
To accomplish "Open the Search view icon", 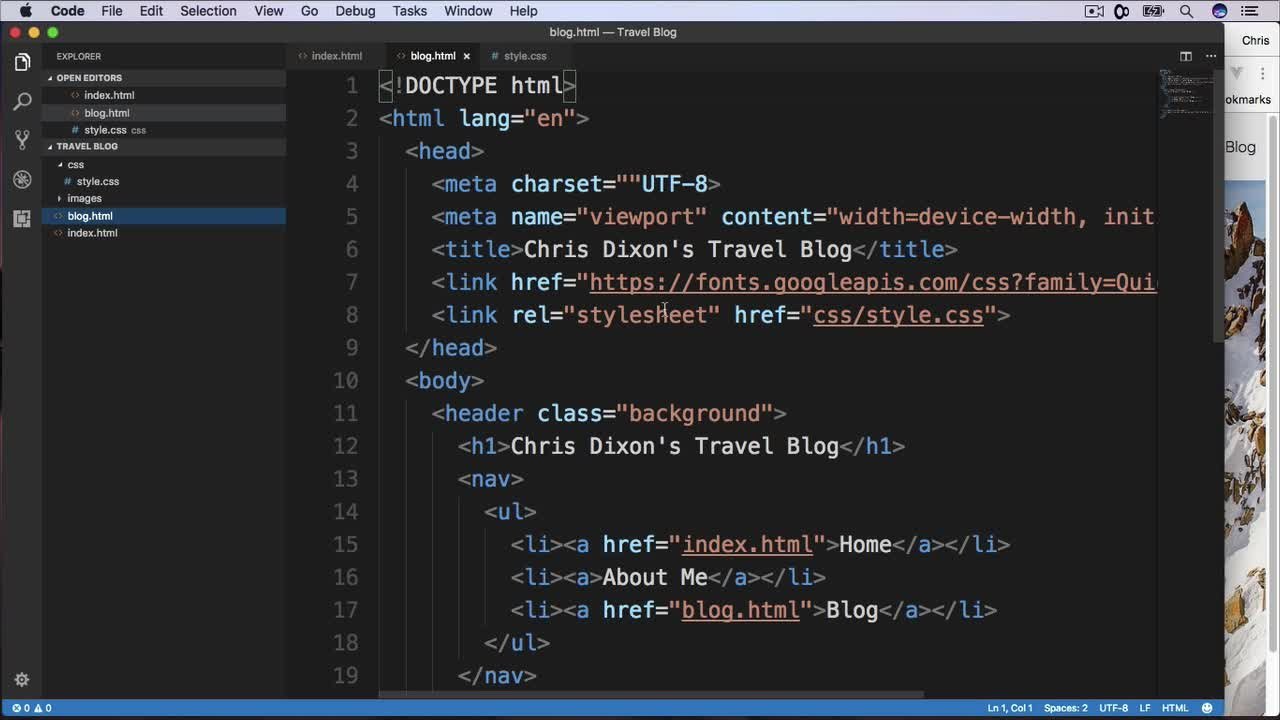I will (x=22, y=101).
